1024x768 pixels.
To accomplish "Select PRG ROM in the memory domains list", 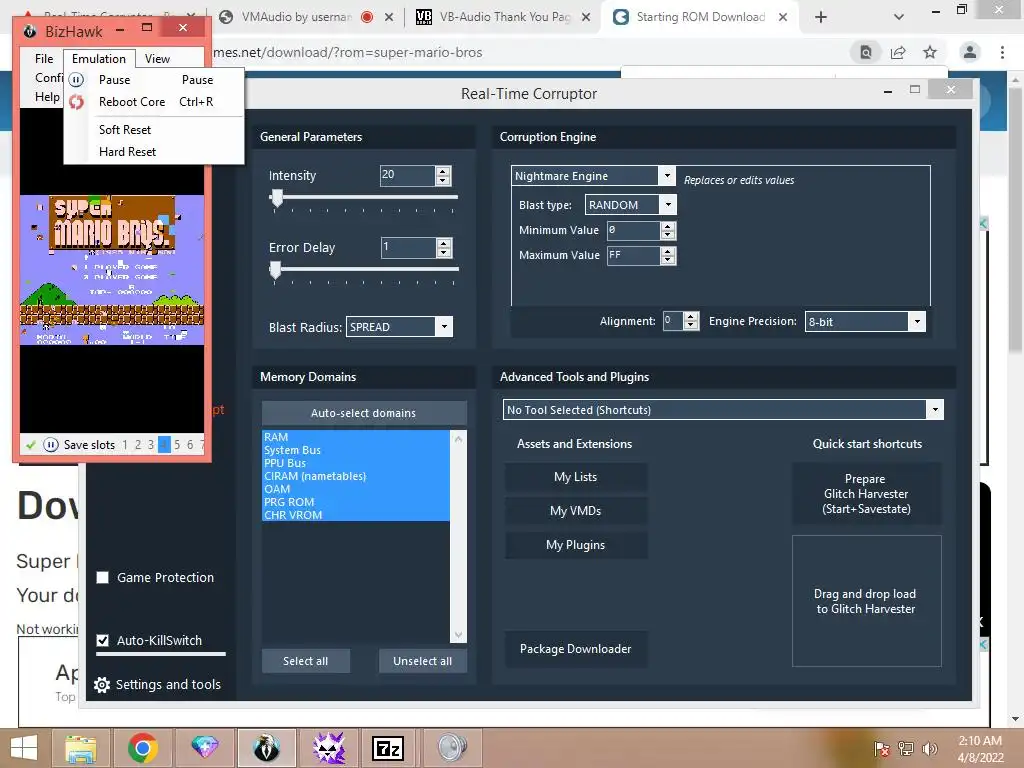I will pos(356,502).
